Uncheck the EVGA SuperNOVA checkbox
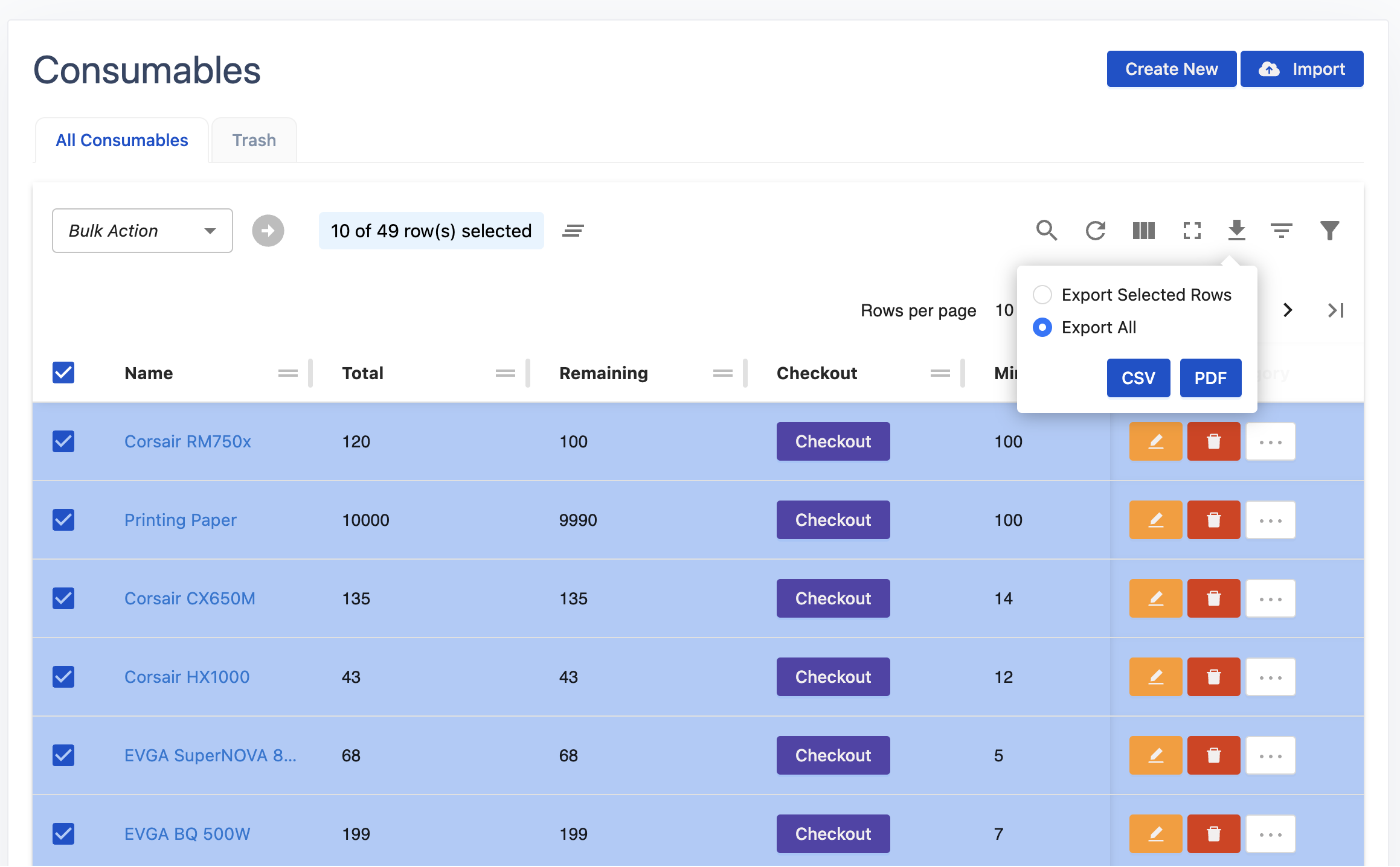Viewport: 1400px width, 867px height. (63, 755)
